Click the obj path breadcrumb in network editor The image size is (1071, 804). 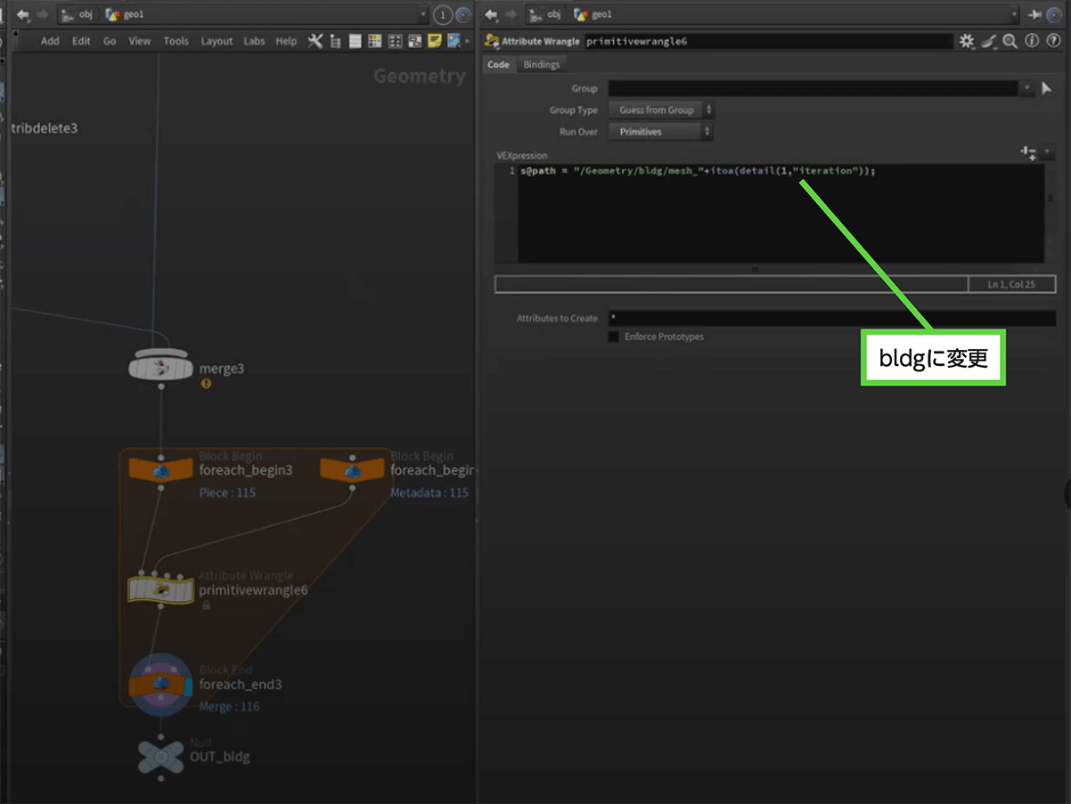tap(78, 15)
